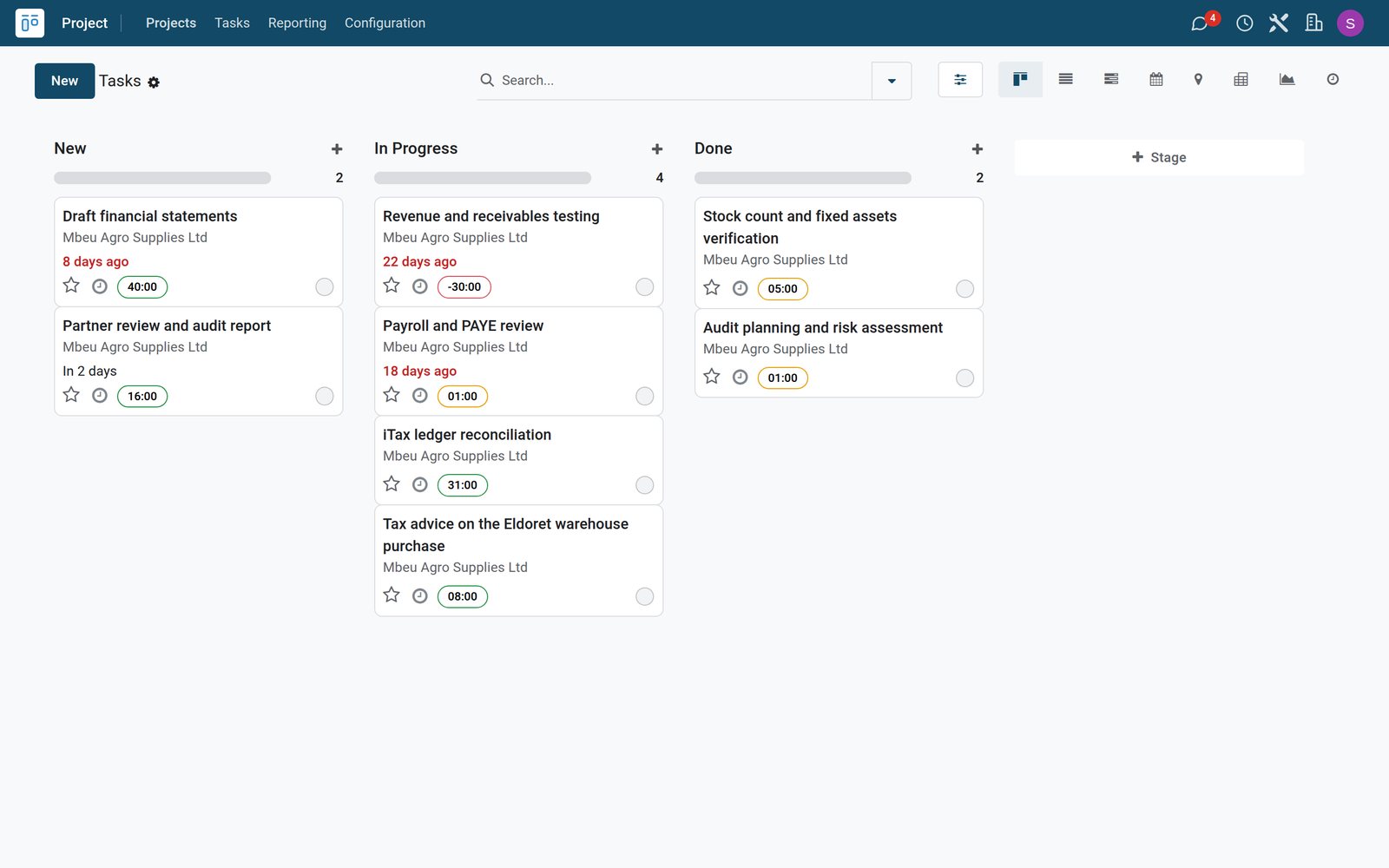Switch to Graph view
This screenshot has width=1389, height=868.
[x=1287, y=80]
